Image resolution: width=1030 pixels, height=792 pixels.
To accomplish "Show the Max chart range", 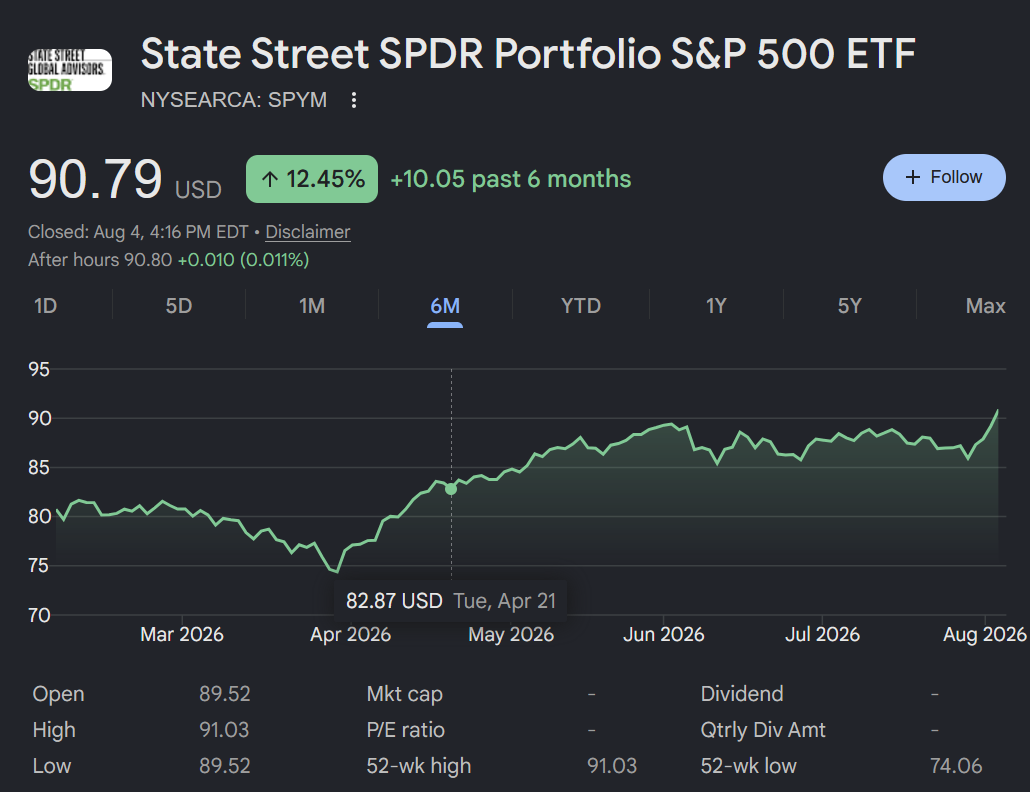I will (x=985, y=306).
